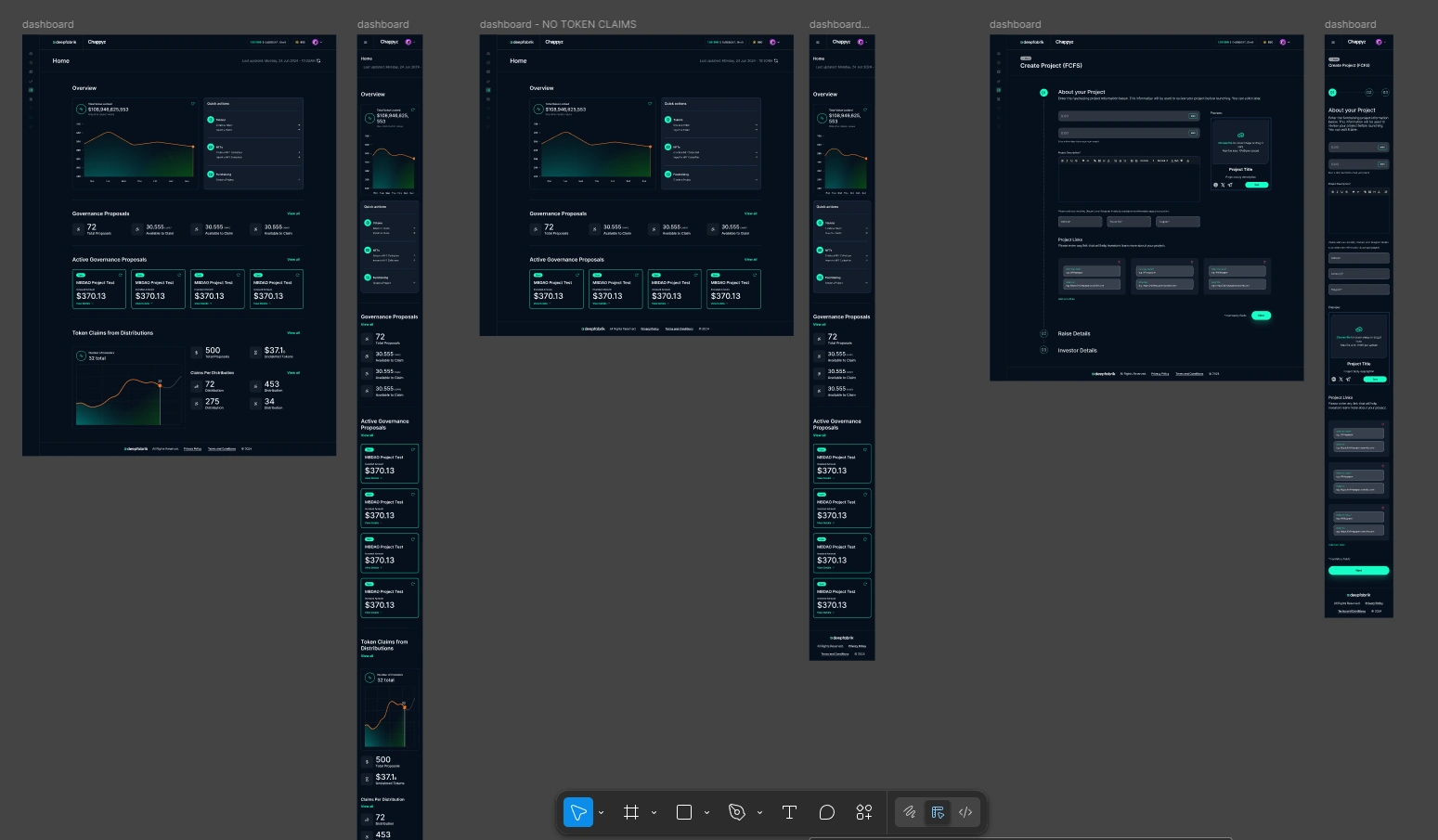The height and width of the screenshot is (840, 1438).
Task: Open user avatar dropdown in desktop Create Project frame
Action: pyautogui.click(x=1285, y=42)
